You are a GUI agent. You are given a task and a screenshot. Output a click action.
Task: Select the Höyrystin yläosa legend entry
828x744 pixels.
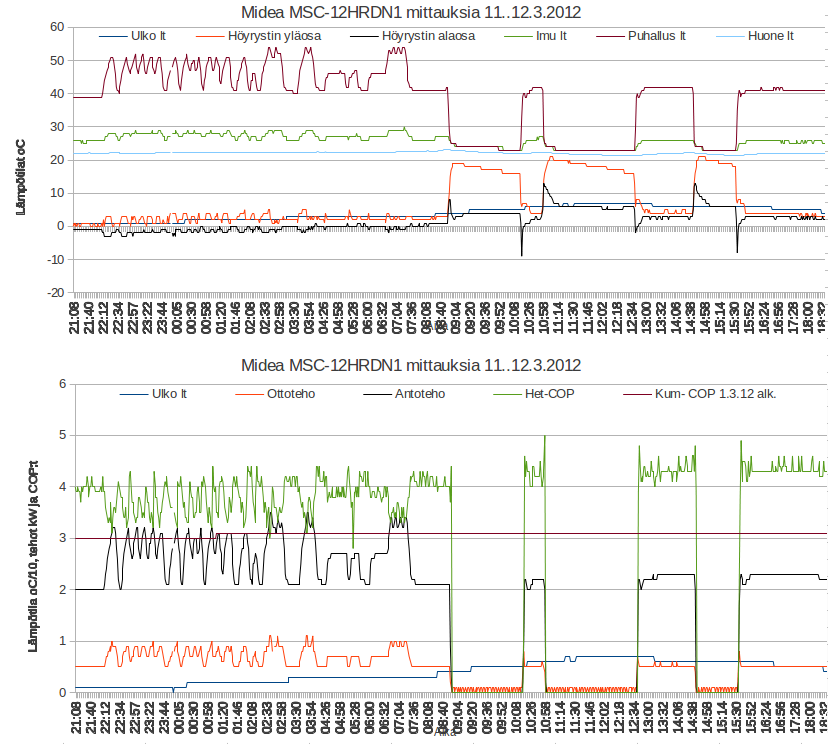pos(259,36)
